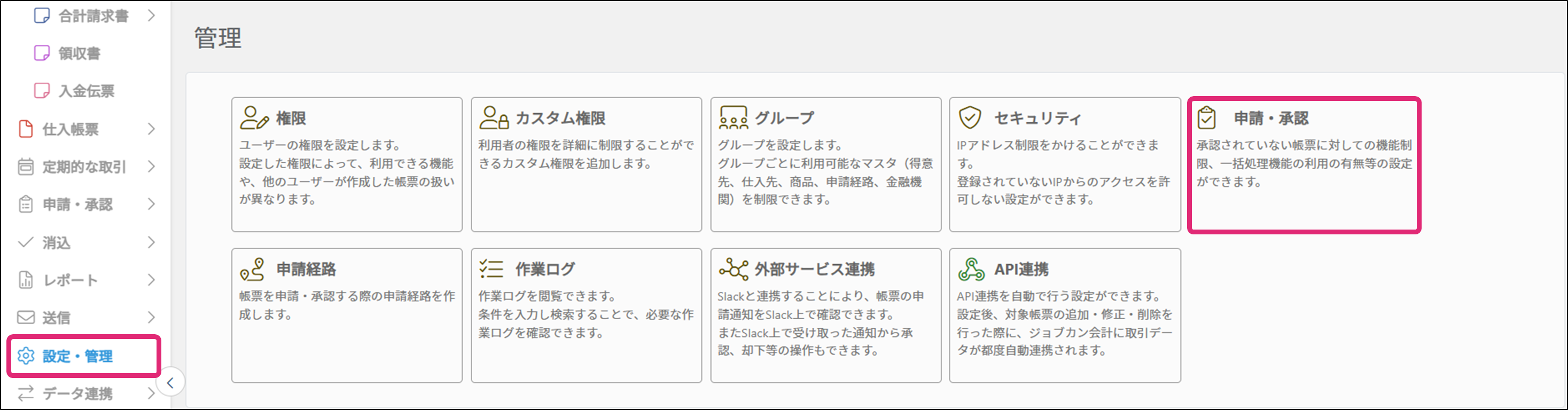Click the グループ people icon
This screenshot has height=410, width=1568.
(734, 117)
